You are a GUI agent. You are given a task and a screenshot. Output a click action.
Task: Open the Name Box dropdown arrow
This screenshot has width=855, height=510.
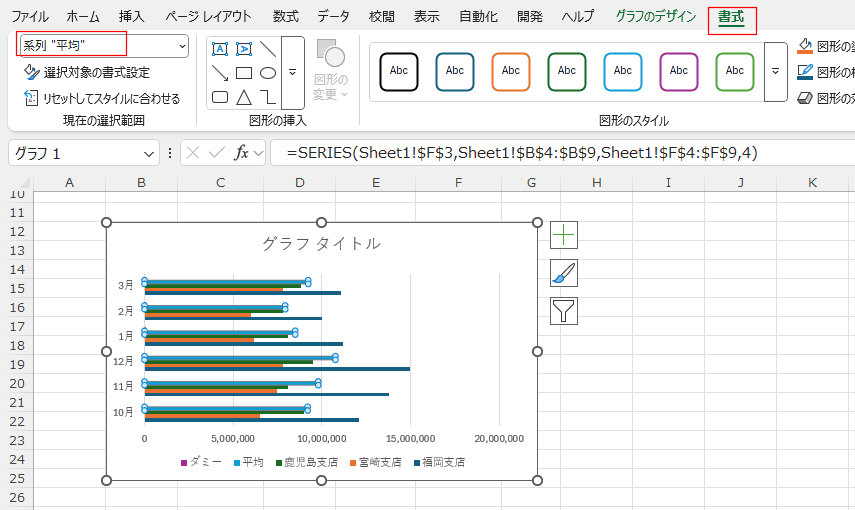(149, 153)
